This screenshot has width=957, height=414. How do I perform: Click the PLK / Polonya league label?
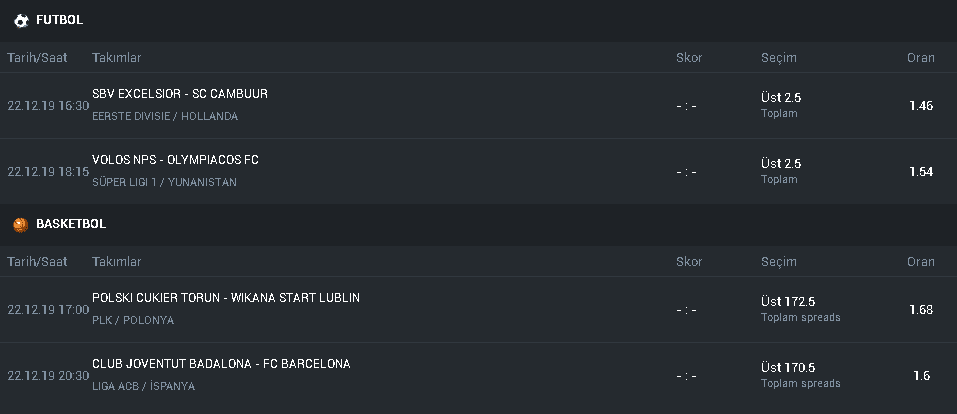133,320
